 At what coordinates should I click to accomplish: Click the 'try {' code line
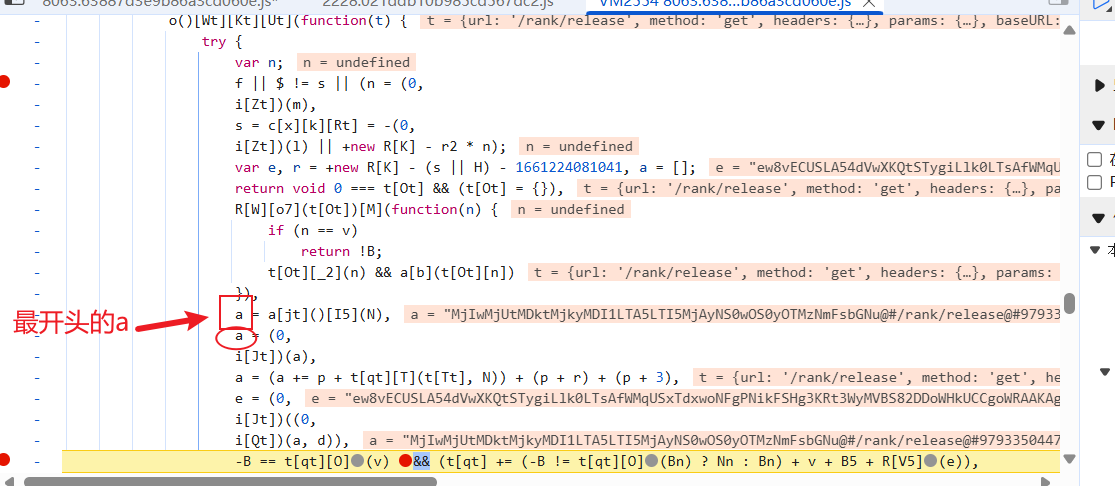(x=222, y=42)
